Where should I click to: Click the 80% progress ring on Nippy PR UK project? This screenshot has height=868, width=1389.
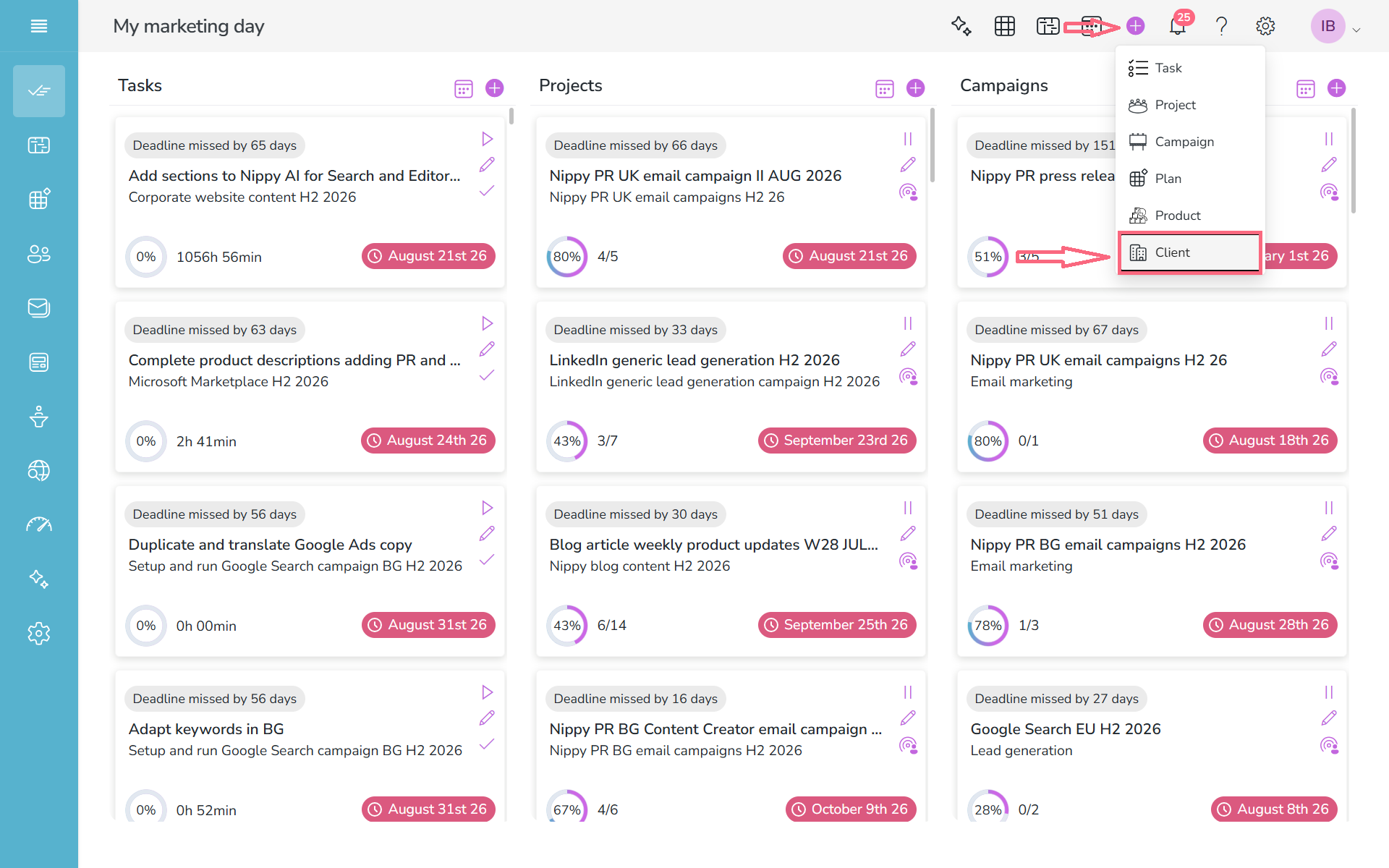566,257
